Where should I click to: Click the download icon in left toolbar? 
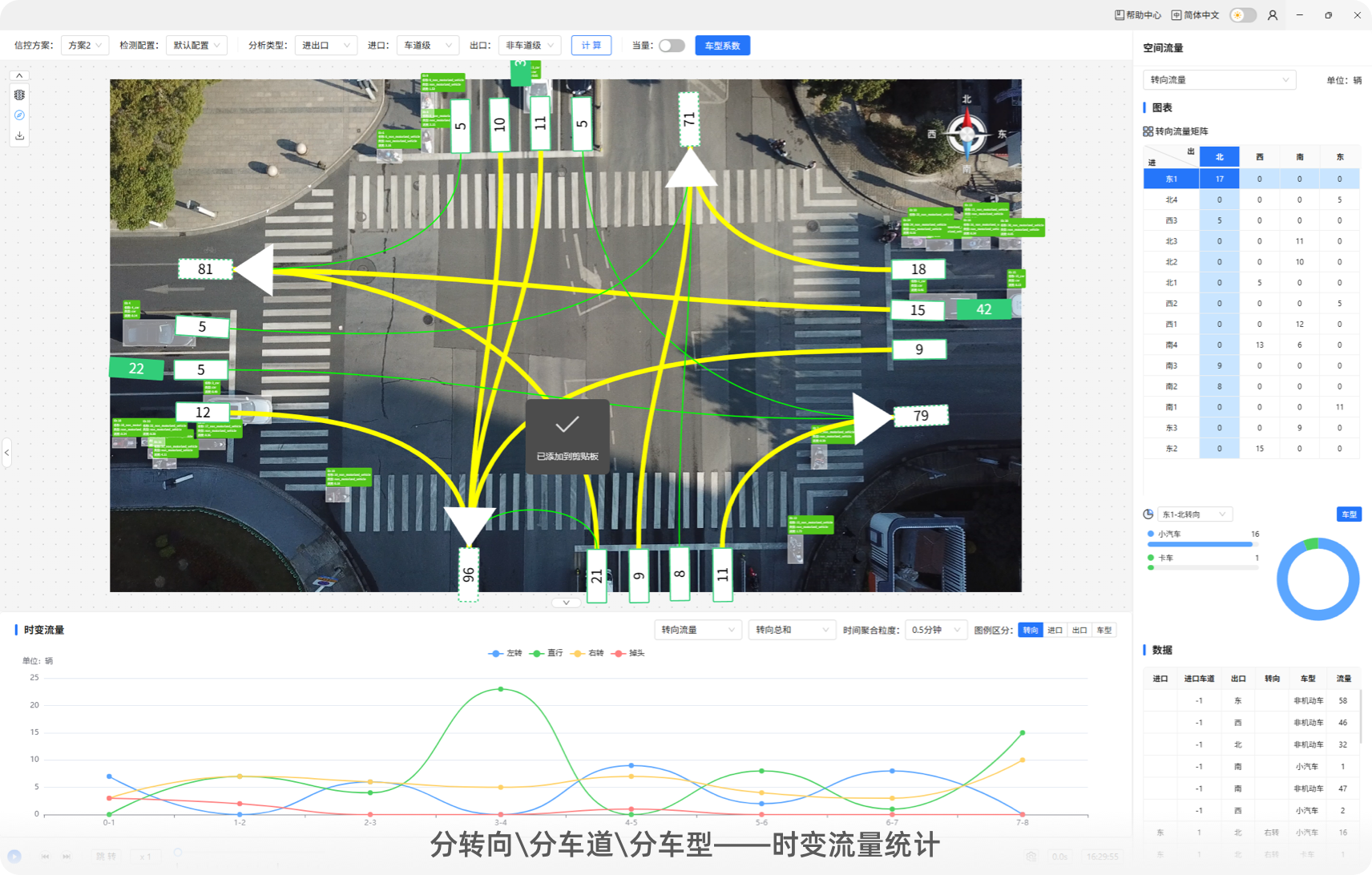20,136
